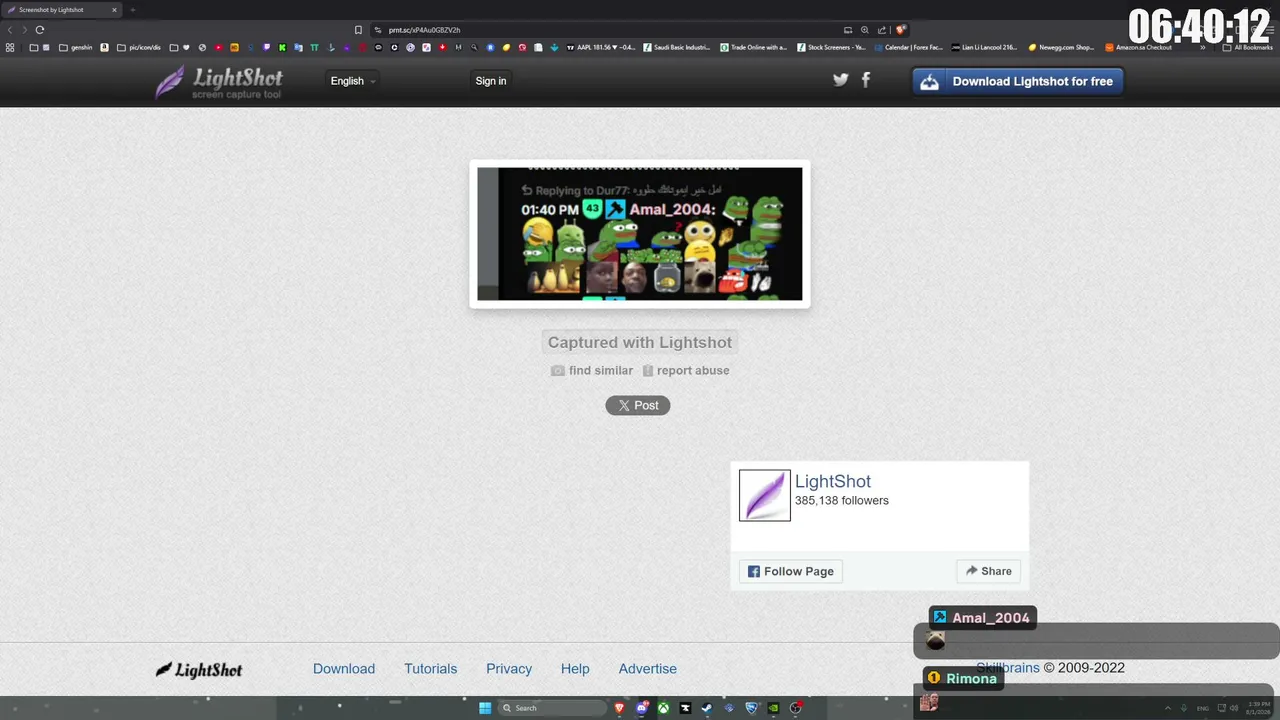Click the Lightshot footer logo
The height and width of the screenshot is (720, 1280).
[199, 669]
